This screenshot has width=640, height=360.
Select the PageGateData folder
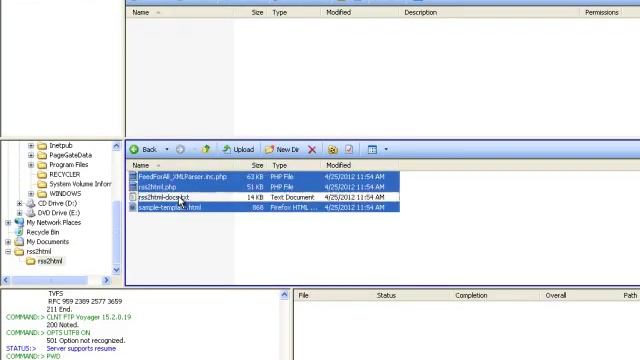70,155
